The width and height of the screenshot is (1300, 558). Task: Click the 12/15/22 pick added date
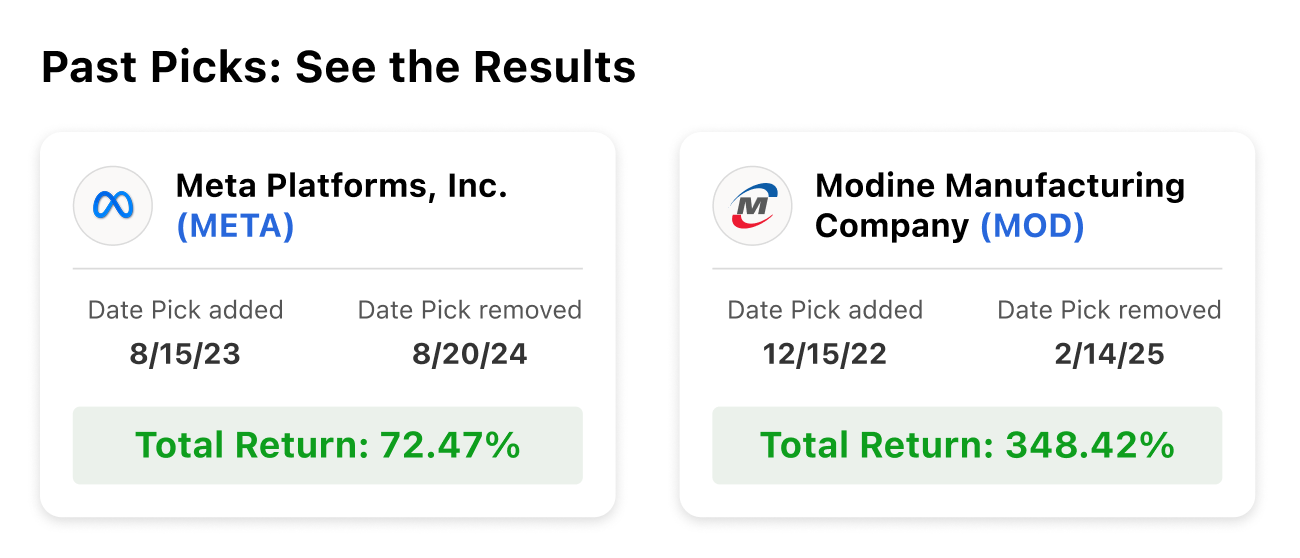pyautogui.click(x=824, y=355)
